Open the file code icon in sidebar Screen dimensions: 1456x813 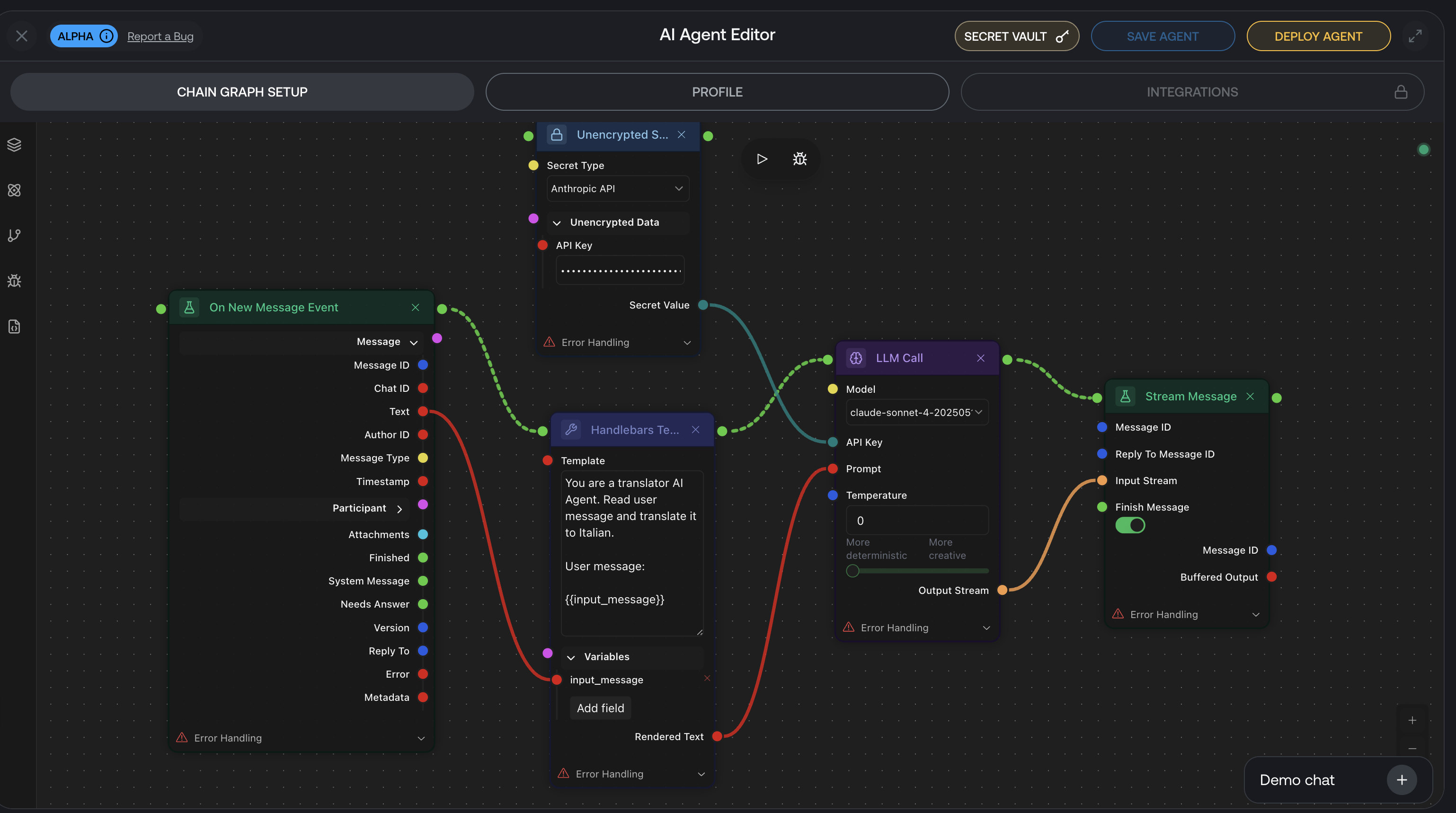pyautogui.click(x=14, y=327)
